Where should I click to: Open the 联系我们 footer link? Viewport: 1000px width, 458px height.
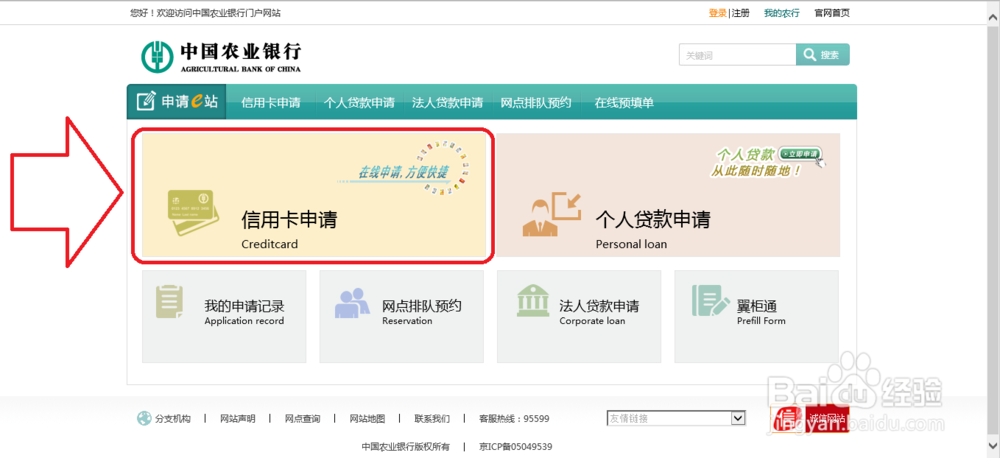tap(432, 419)
